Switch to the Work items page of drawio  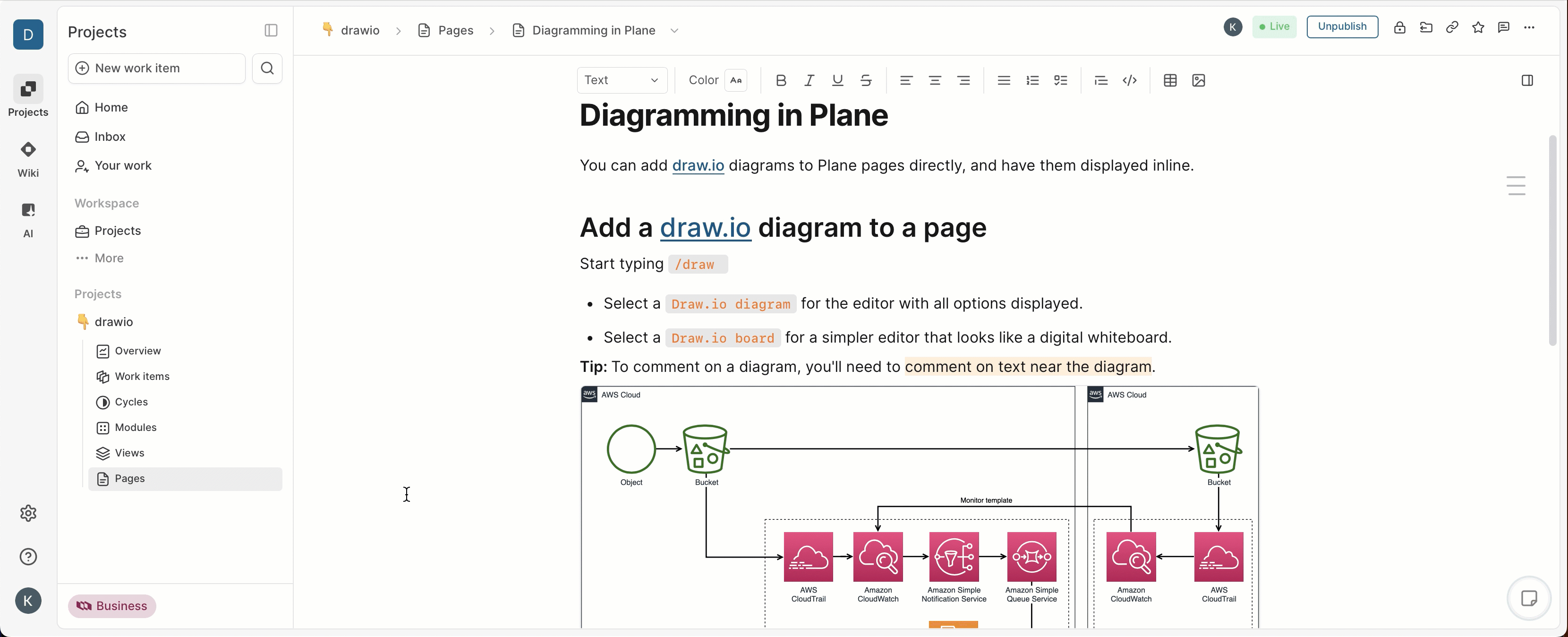coord(143,376)
